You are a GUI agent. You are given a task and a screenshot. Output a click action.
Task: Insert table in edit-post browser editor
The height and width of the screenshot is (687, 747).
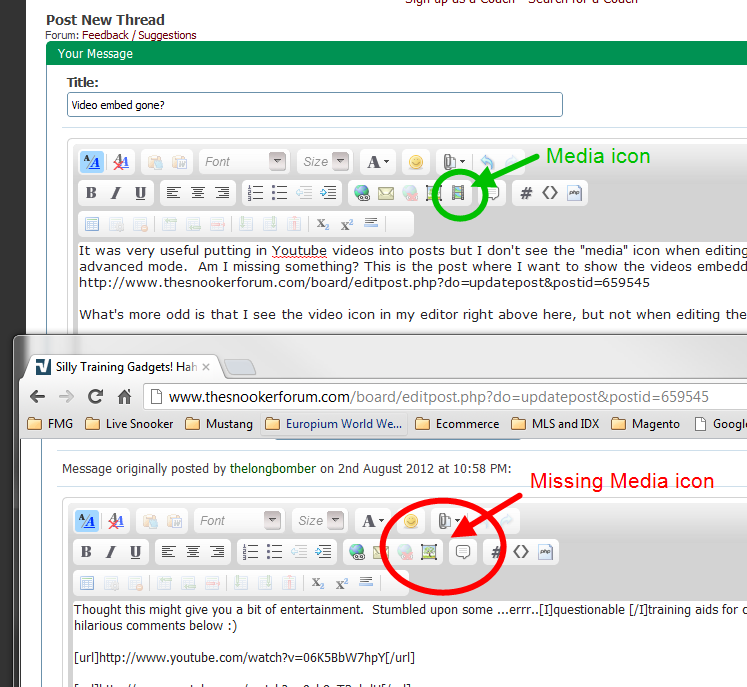tap(87, 583)
